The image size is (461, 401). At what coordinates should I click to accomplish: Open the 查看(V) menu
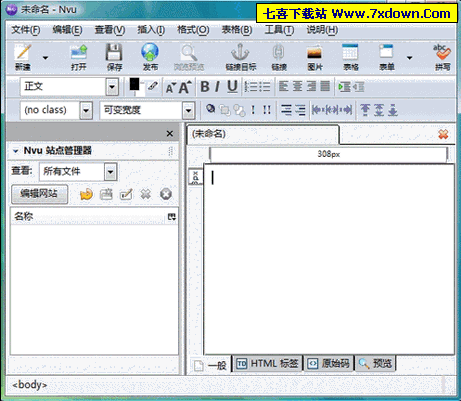pyautogui.click(x=110, y=30)
